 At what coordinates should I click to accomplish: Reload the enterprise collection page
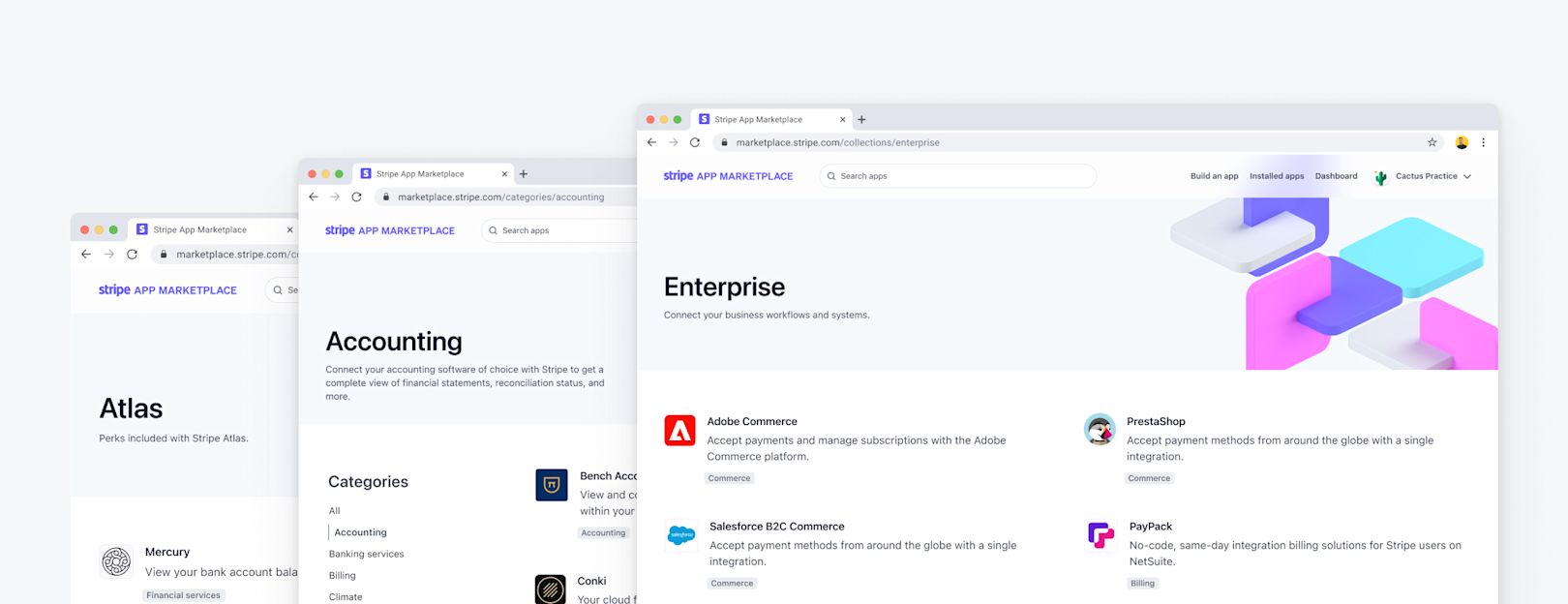(x=694, y=142)
